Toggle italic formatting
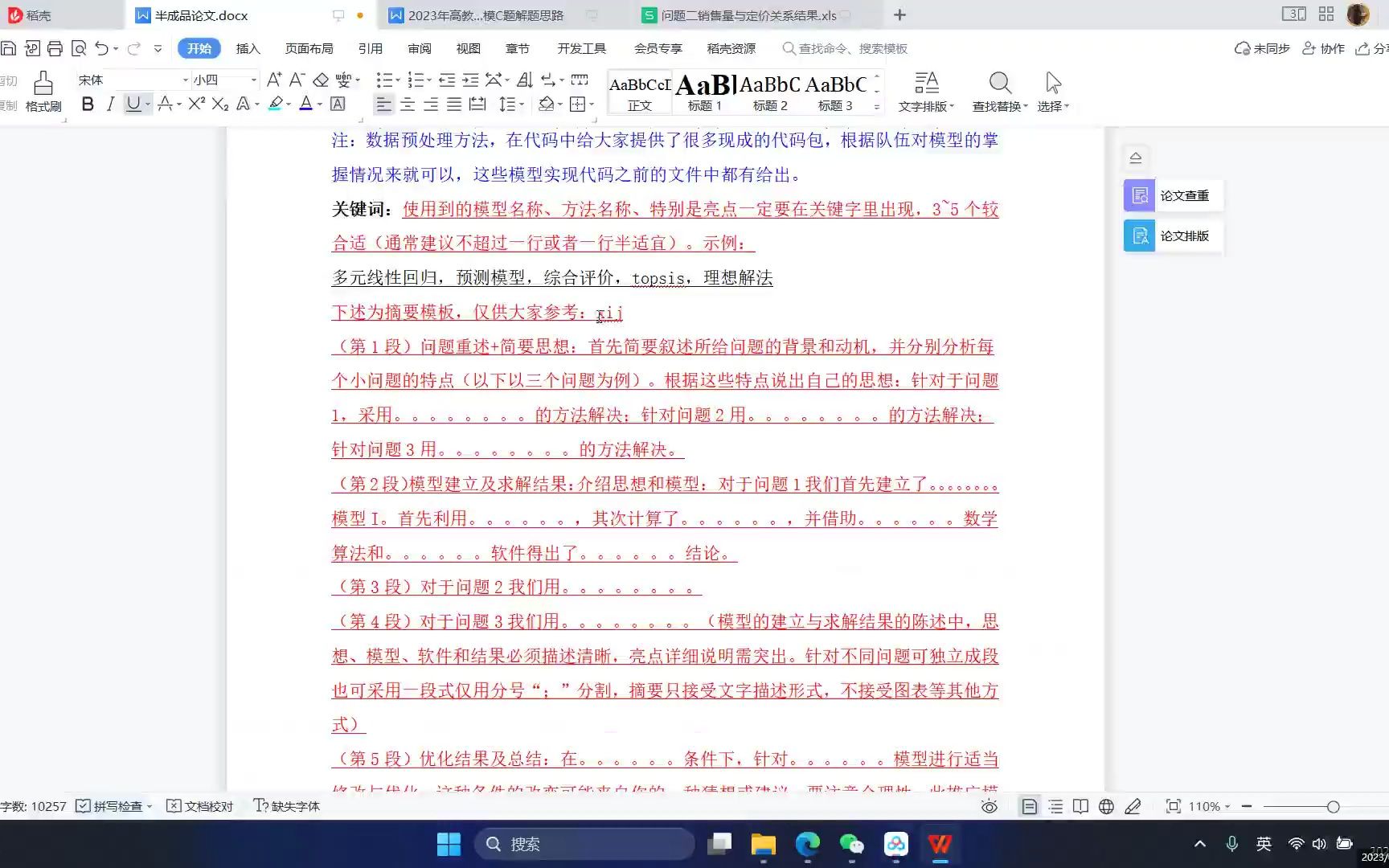The width and height of the screenshot is (1389, 868). point(110,104)
